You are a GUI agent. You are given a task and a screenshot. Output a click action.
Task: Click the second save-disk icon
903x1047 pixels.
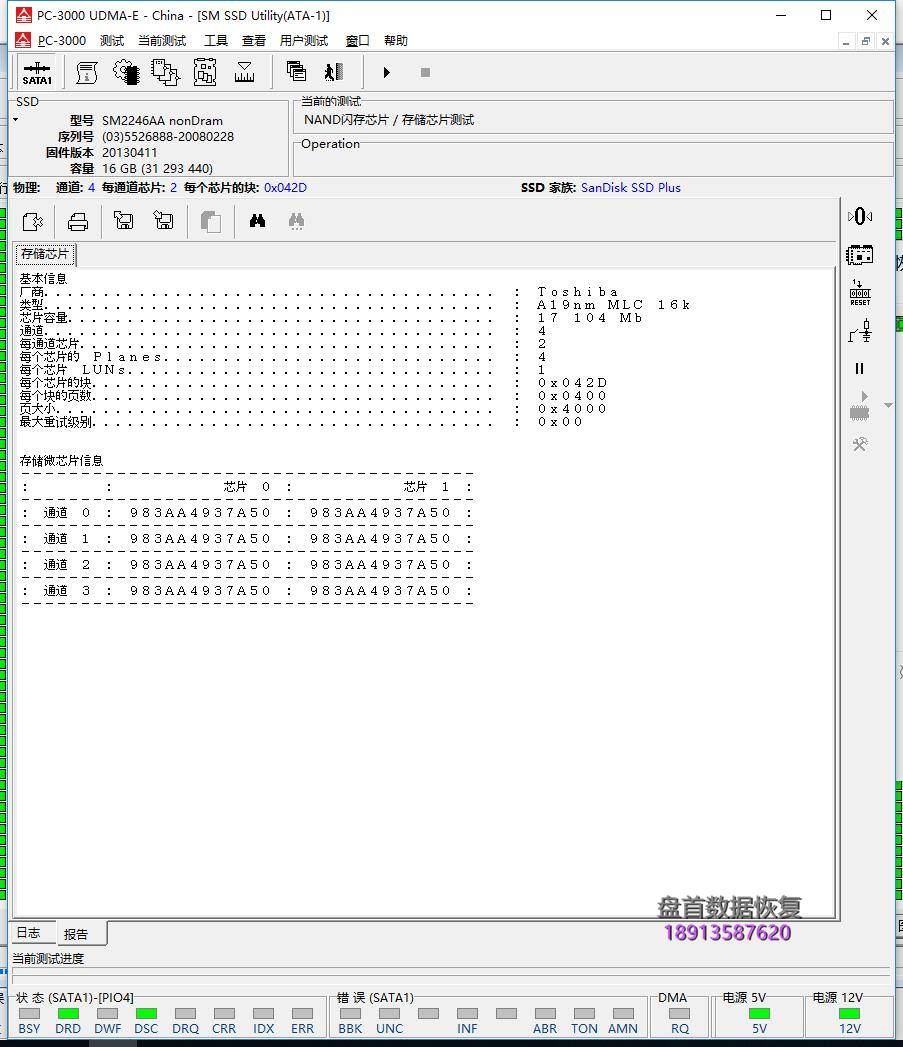163,220
